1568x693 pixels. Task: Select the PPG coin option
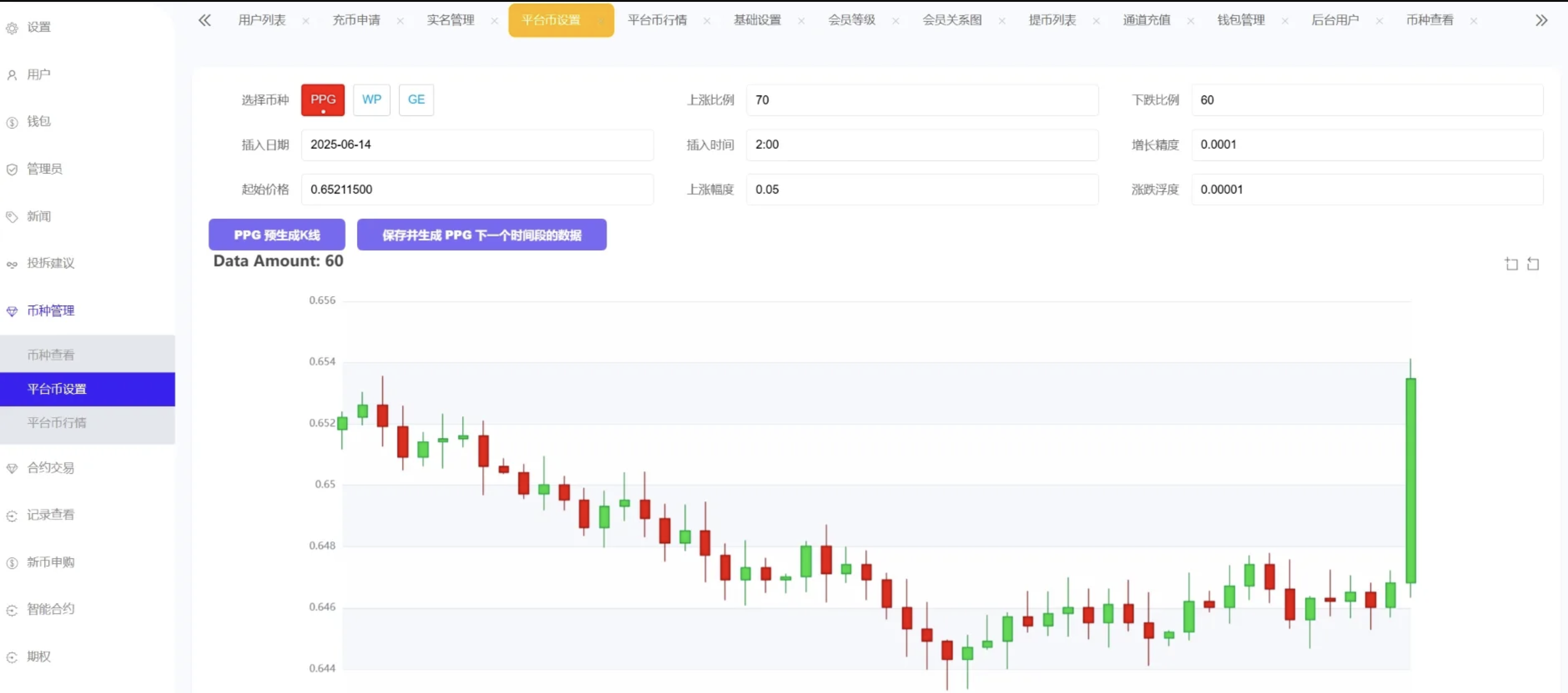pos(322,100)
